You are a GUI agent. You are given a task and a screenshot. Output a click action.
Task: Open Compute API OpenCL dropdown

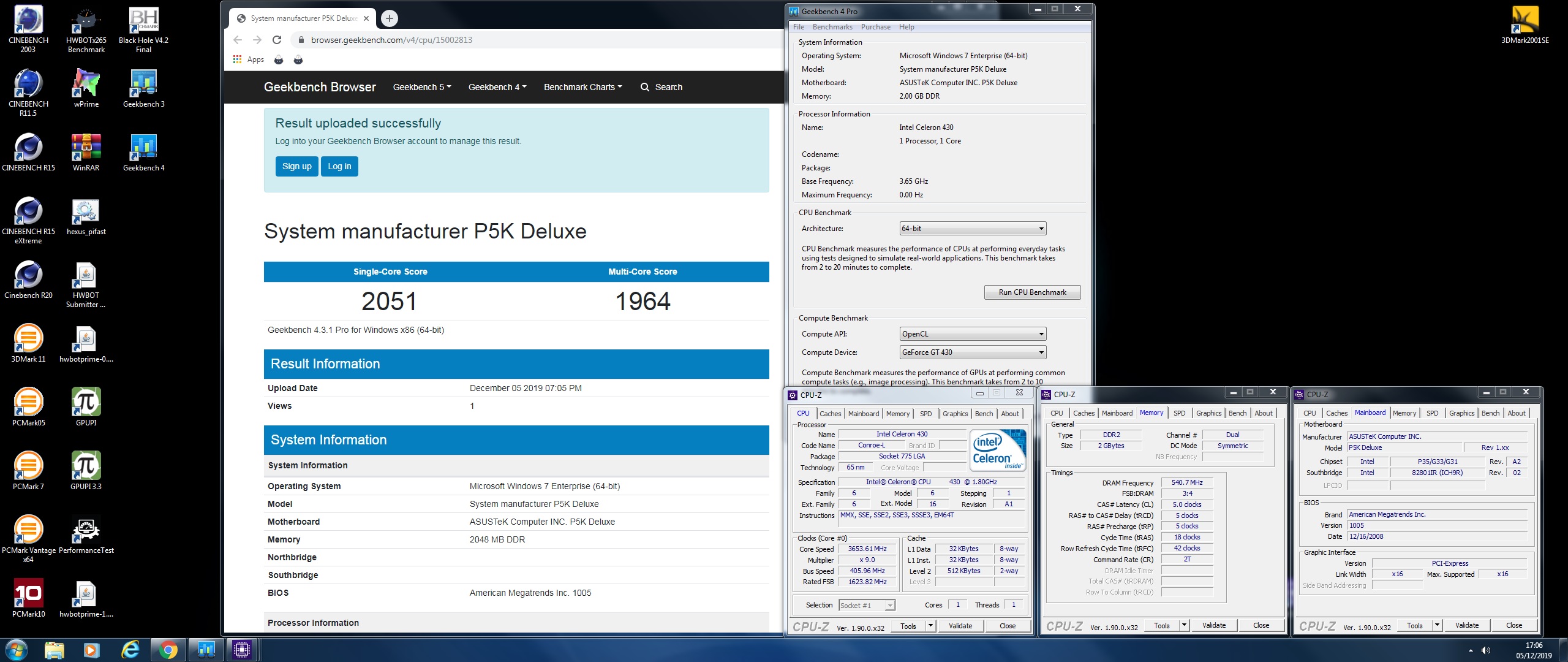click(973, 334)
